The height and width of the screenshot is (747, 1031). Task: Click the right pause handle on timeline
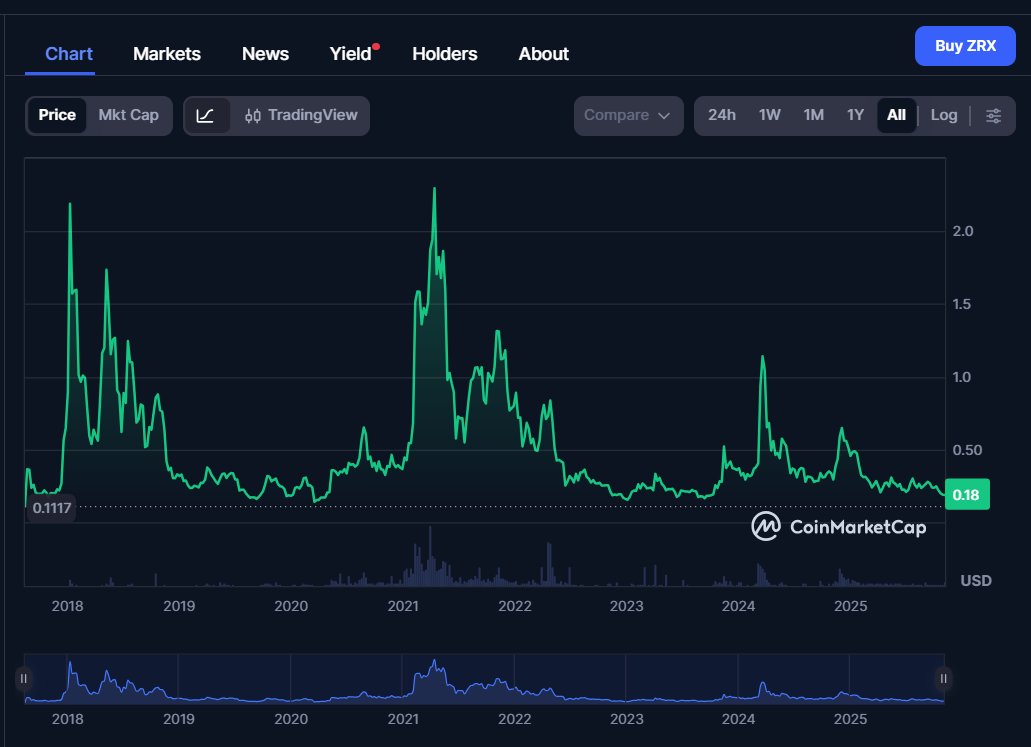click(943, 678)
